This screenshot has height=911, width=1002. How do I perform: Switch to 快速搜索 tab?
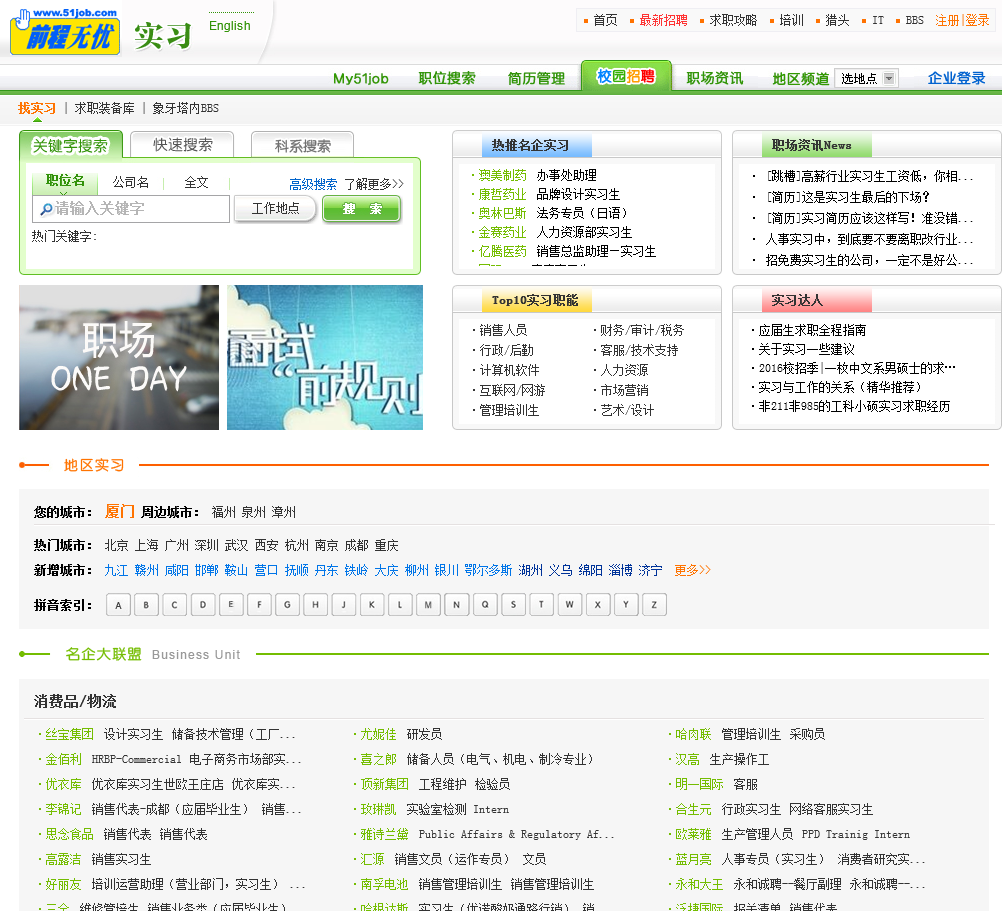[x=182, y=145]
